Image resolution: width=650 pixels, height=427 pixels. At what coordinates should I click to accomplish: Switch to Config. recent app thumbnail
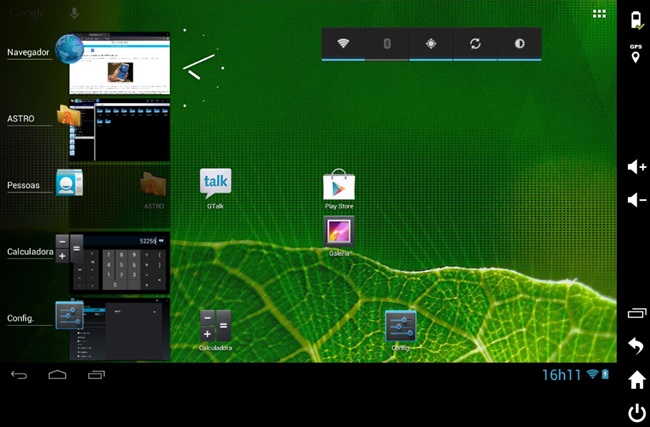tap(119, 329)
